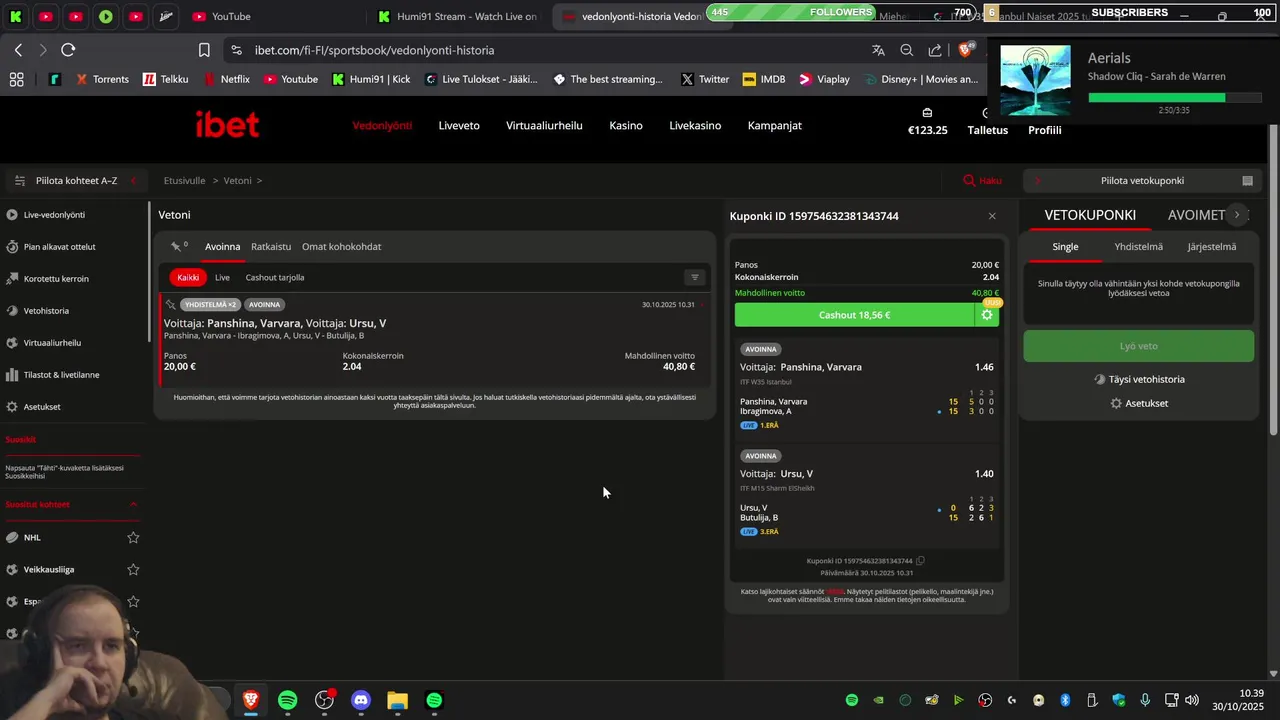The width and height of the screenshot is (1280, 720).
Task: Select Single bet type
Action: (1065, 247)
